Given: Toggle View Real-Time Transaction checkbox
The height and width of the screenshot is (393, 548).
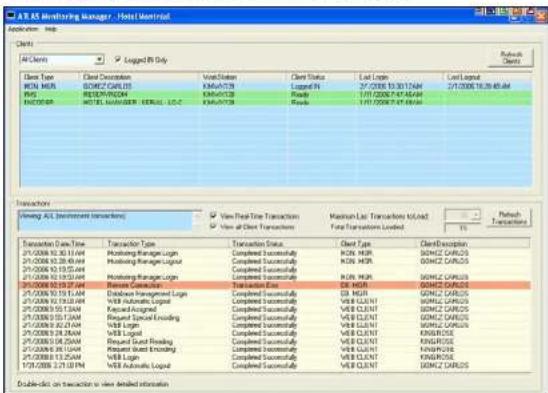Looking at the screenshot, I should click(x=213, y=216).
